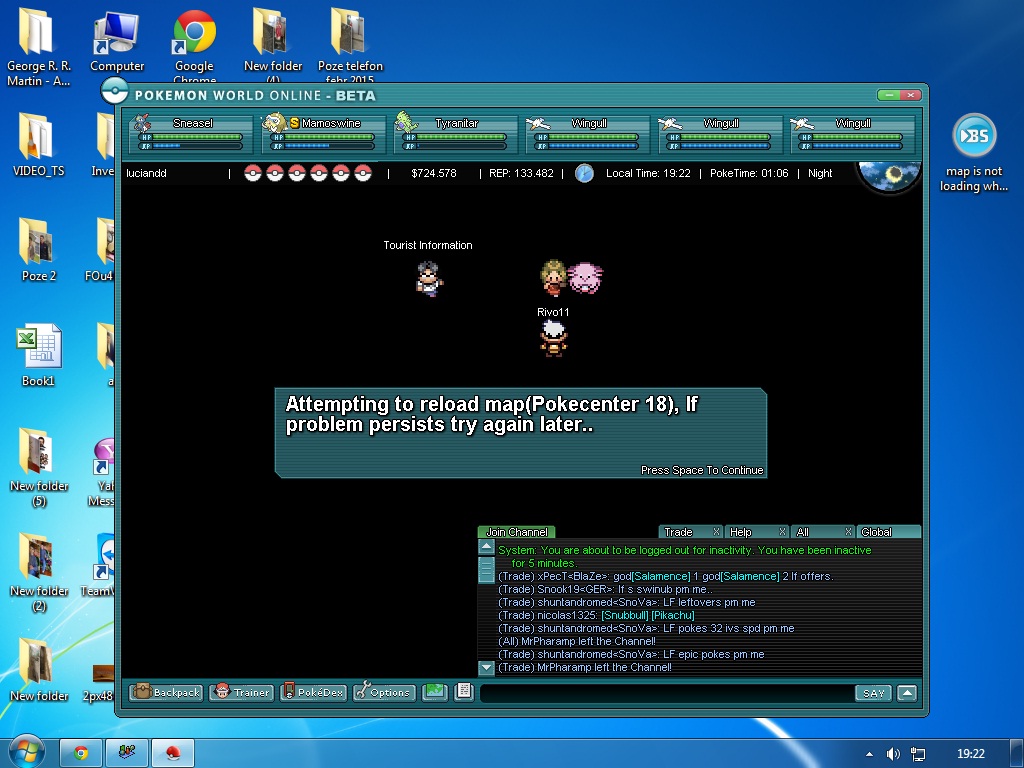Screen dimensions: 1024x768
Task: Open game Options
Action: (x=383, y=692)
